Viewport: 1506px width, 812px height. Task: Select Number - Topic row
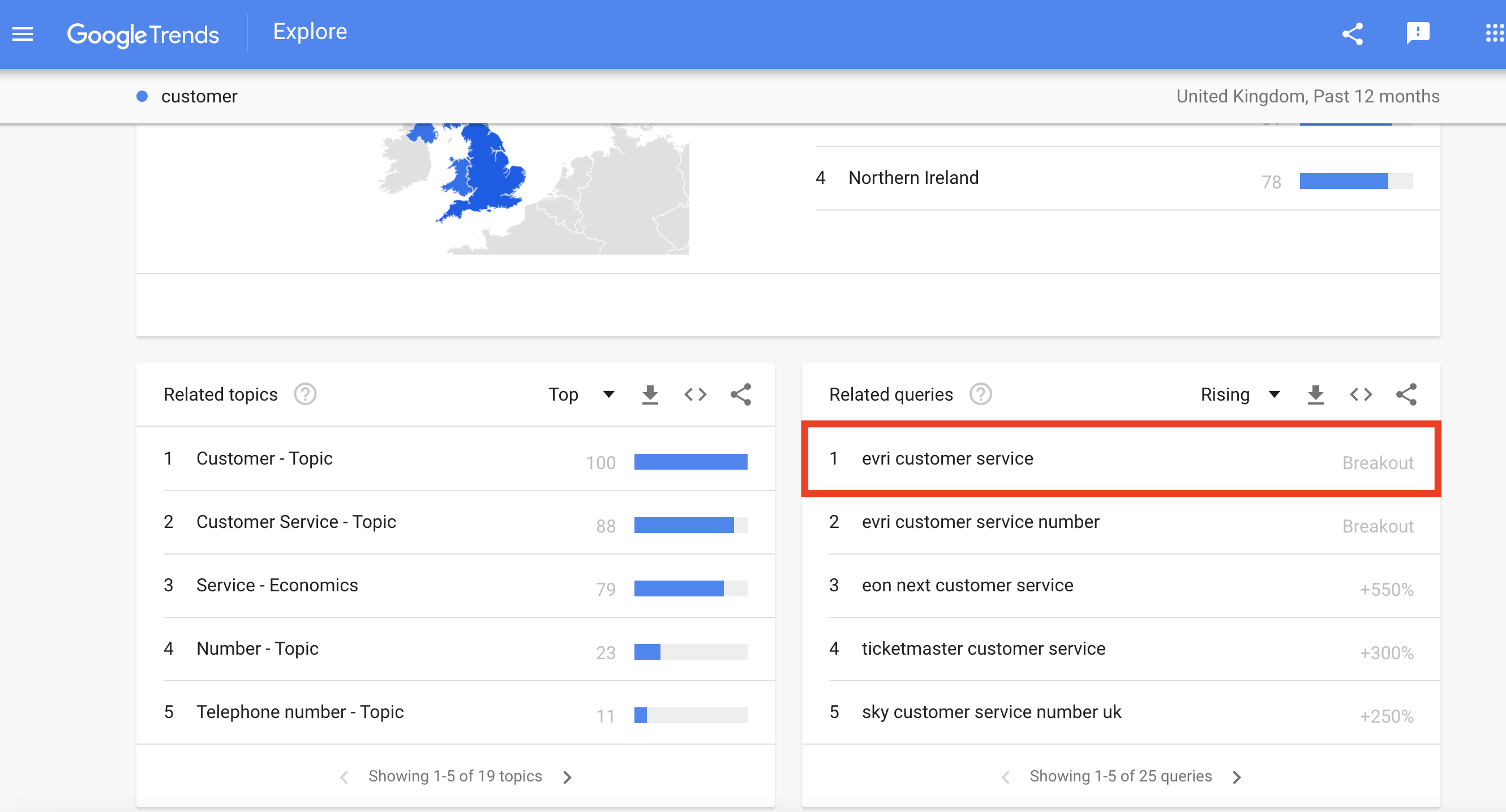(x=456, y=649)
